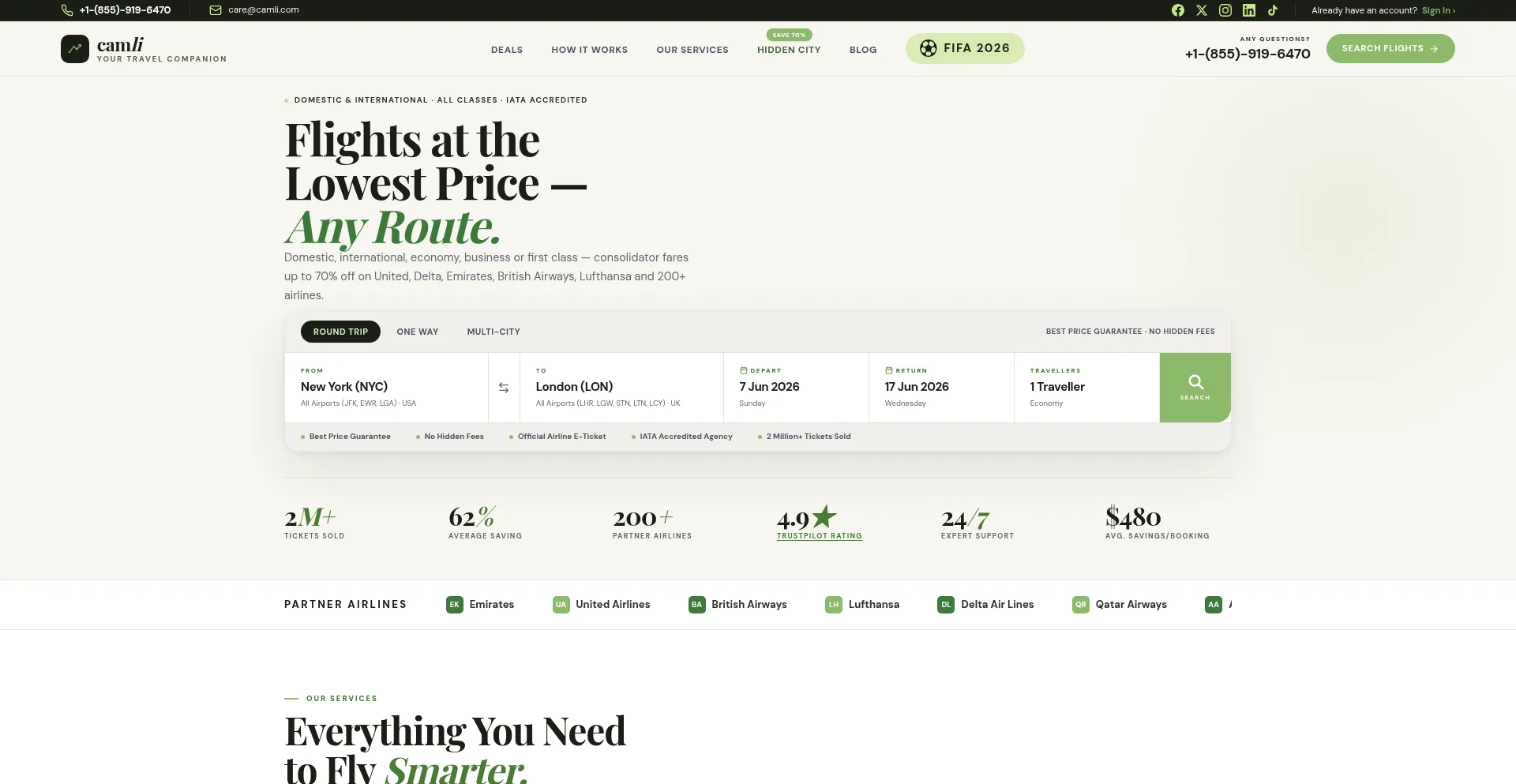Open the Hidden City menu item
This screenshot has height=784, width=1516.
(x=789, y=50)
